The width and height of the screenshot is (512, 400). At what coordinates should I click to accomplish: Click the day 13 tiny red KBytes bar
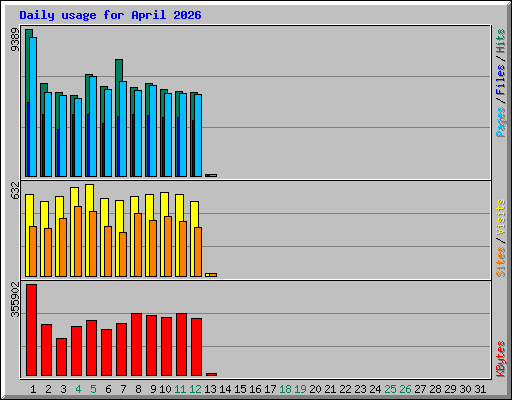212,374
